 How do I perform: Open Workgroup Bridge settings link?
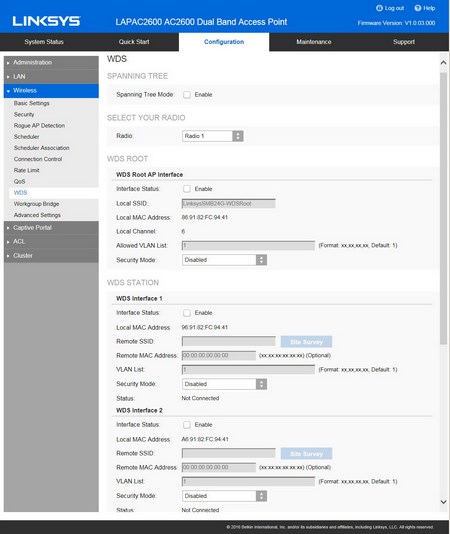[36, 204]
